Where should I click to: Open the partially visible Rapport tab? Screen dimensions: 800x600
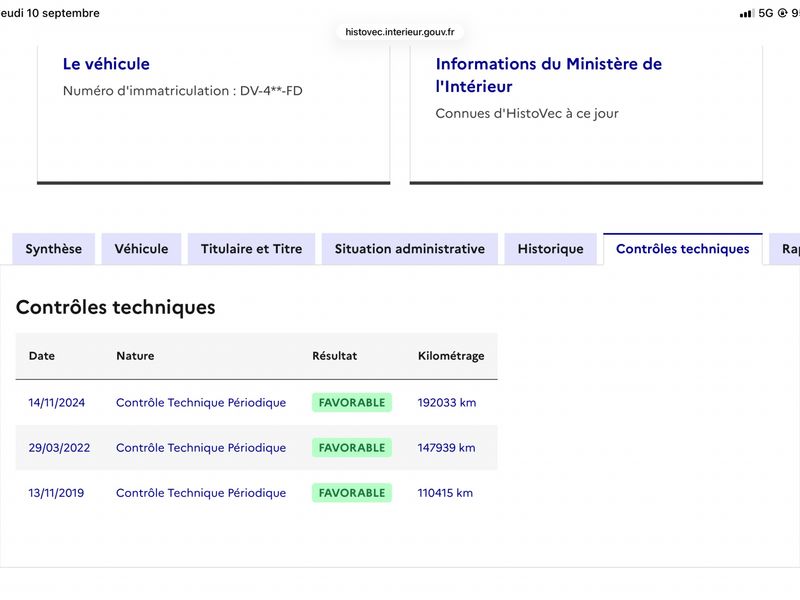785,249
